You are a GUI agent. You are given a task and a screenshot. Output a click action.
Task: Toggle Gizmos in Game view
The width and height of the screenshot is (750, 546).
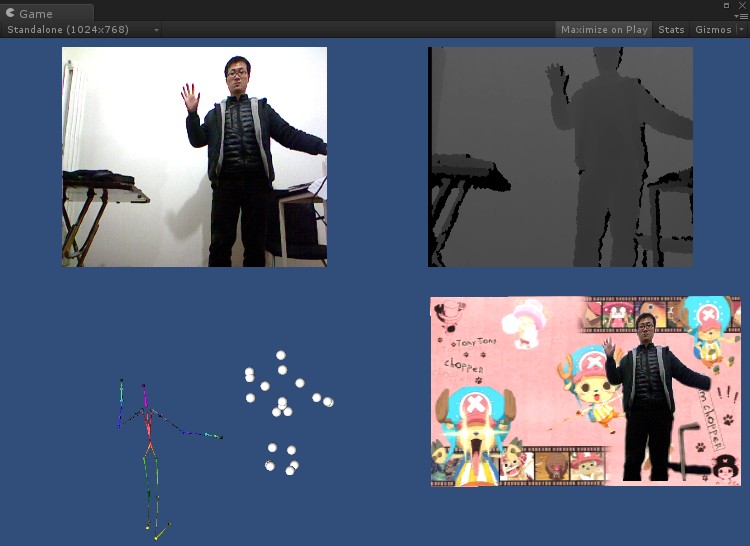point(713,30)
